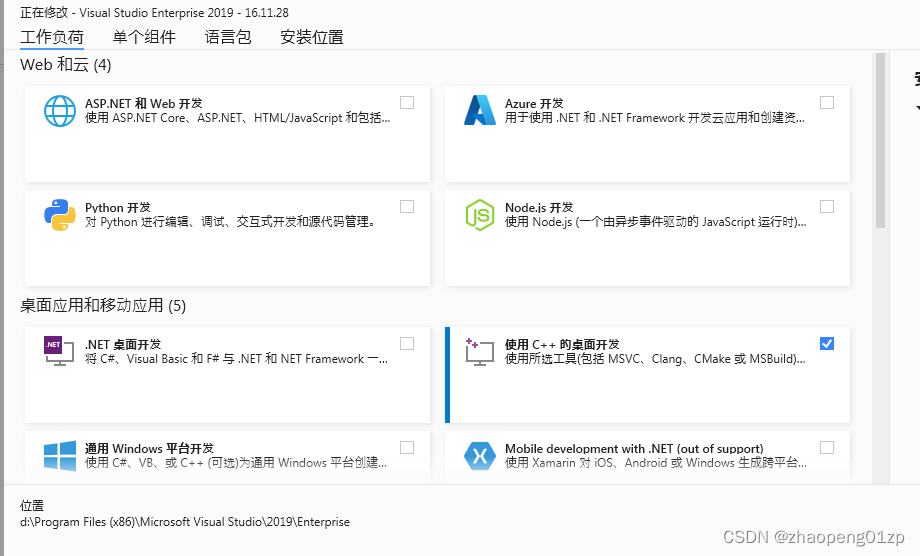920x556 pixels.
Task: Click the .NET desktop development icon
Action: tap(59, 351)
